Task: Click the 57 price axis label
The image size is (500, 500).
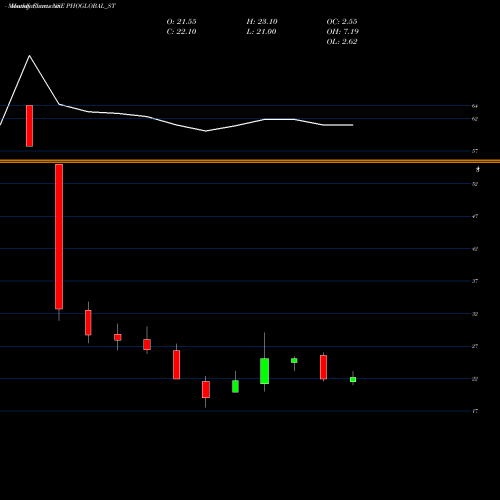Action: click(x=475, y=151)
